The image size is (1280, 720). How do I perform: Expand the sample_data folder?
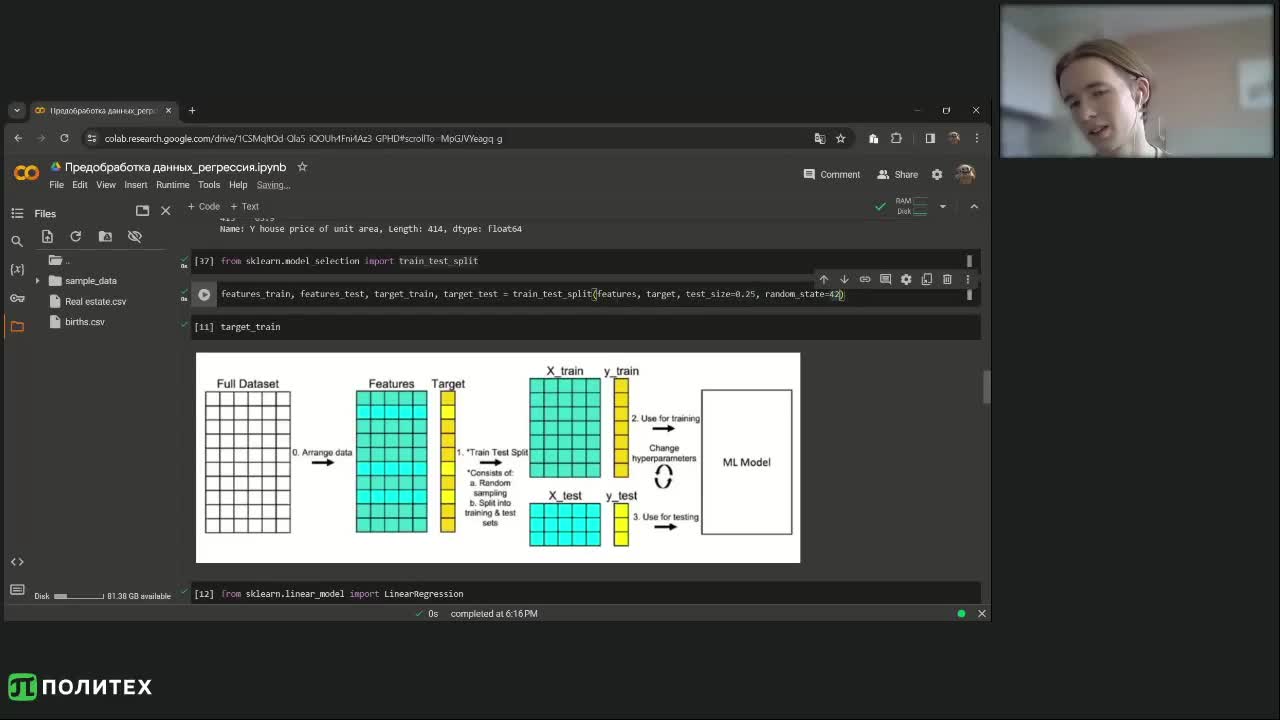point(38,281)
